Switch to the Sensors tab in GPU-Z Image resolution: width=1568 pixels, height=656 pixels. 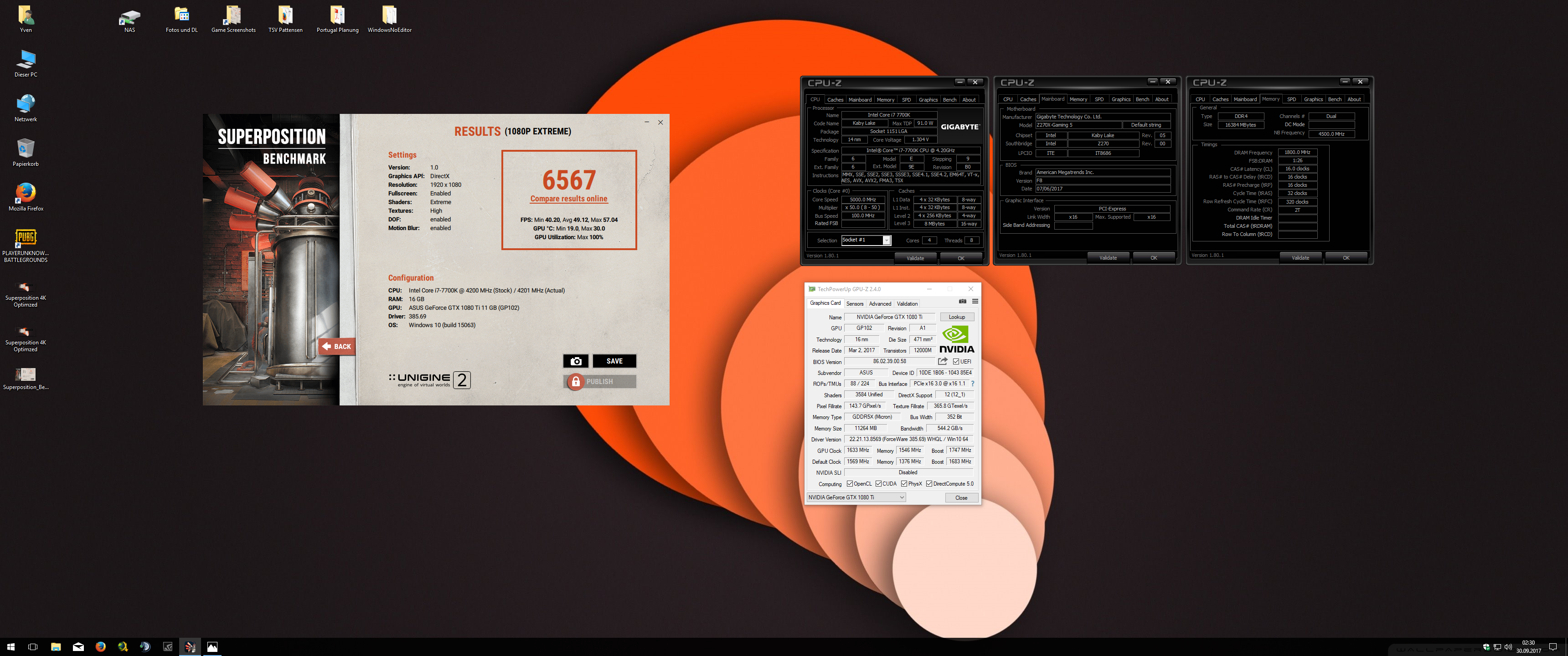pyautogui.click(x=855, y=304)
